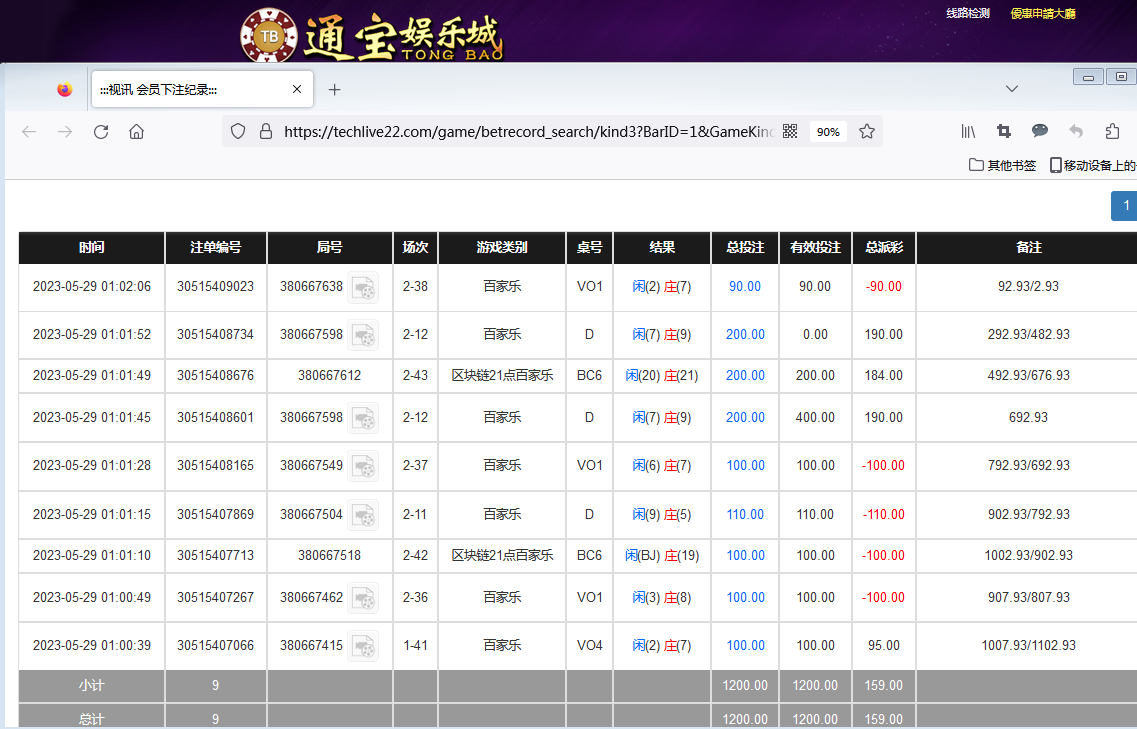
Task: Select bet number 30515409023
Action: tap(215, 287)
